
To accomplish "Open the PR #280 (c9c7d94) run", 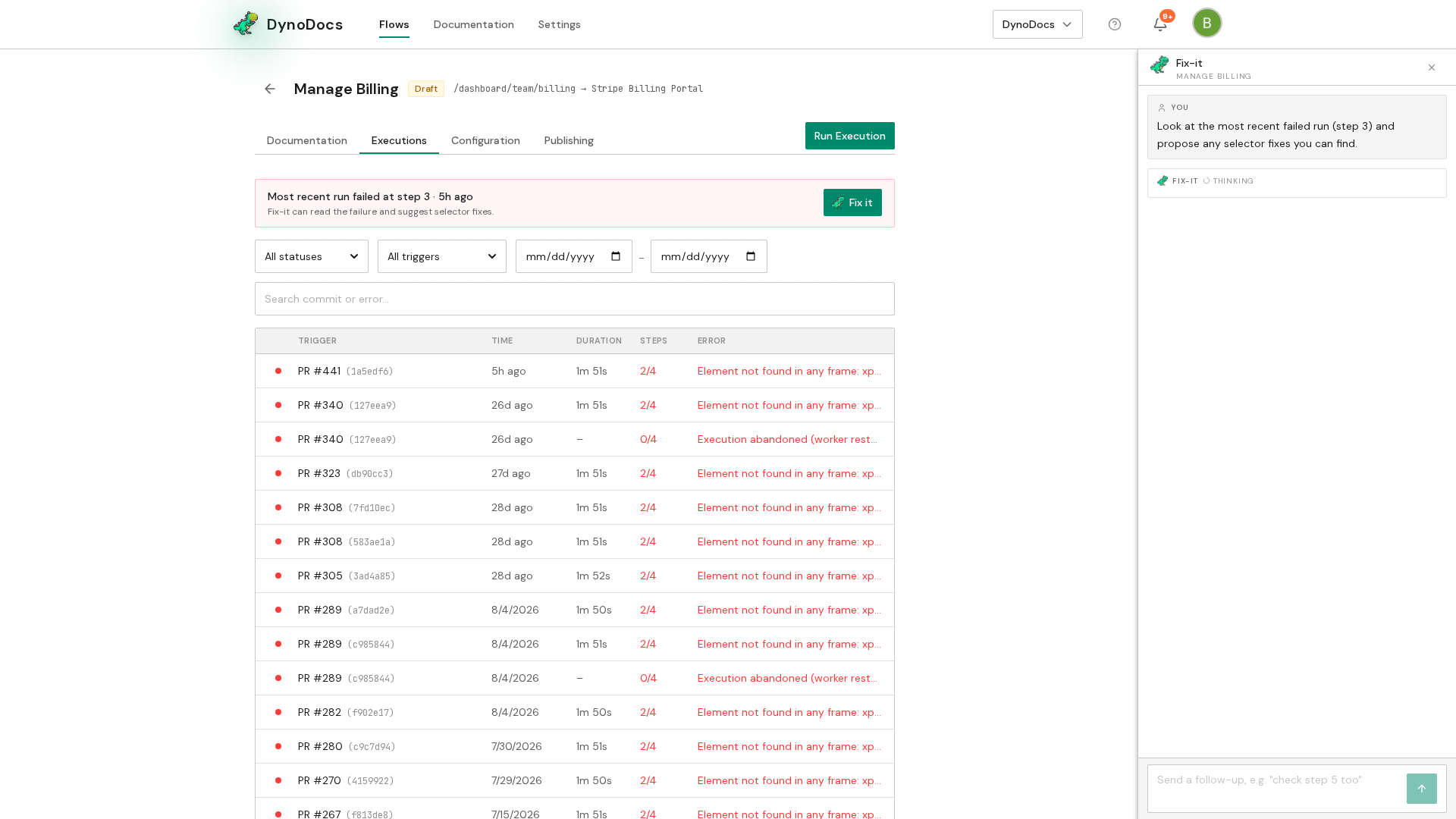I will tap(575, 746).
